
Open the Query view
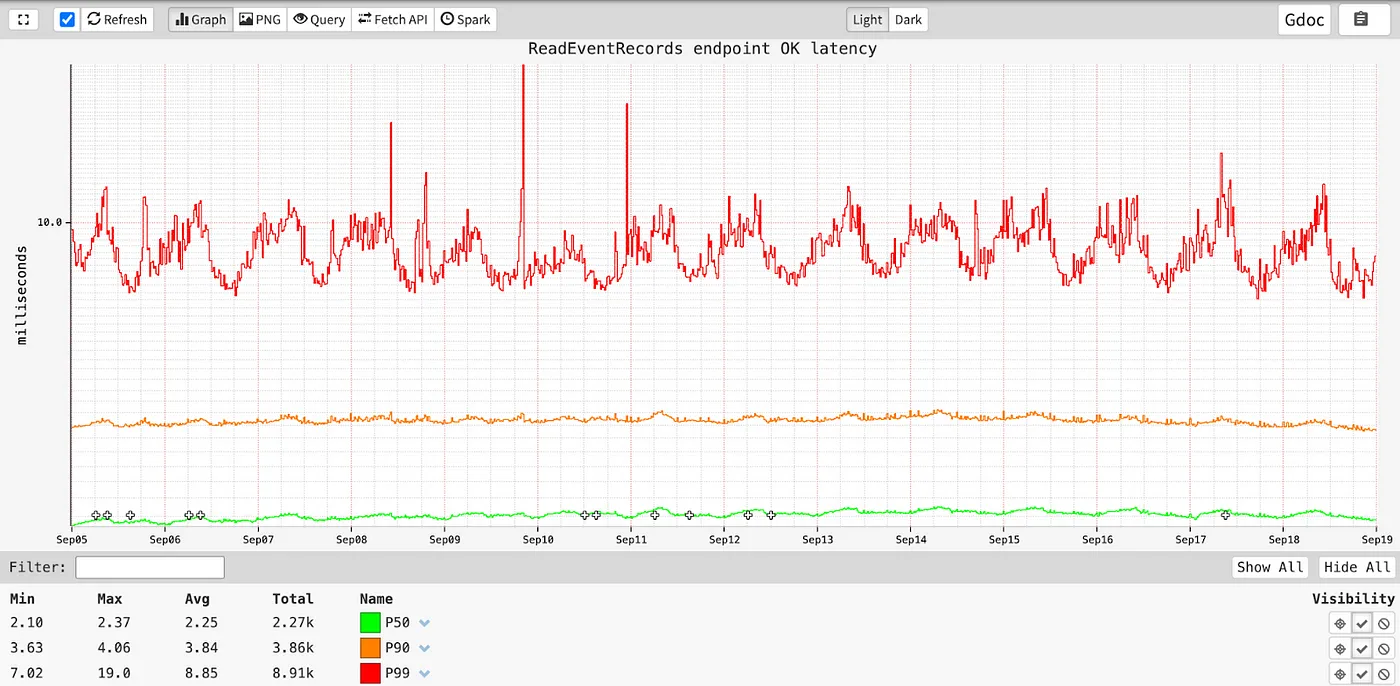tap(319, 19)
